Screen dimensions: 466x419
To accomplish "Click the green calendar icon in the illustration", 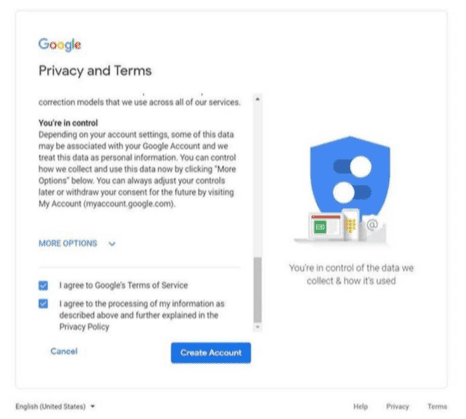I will point(320,227).
